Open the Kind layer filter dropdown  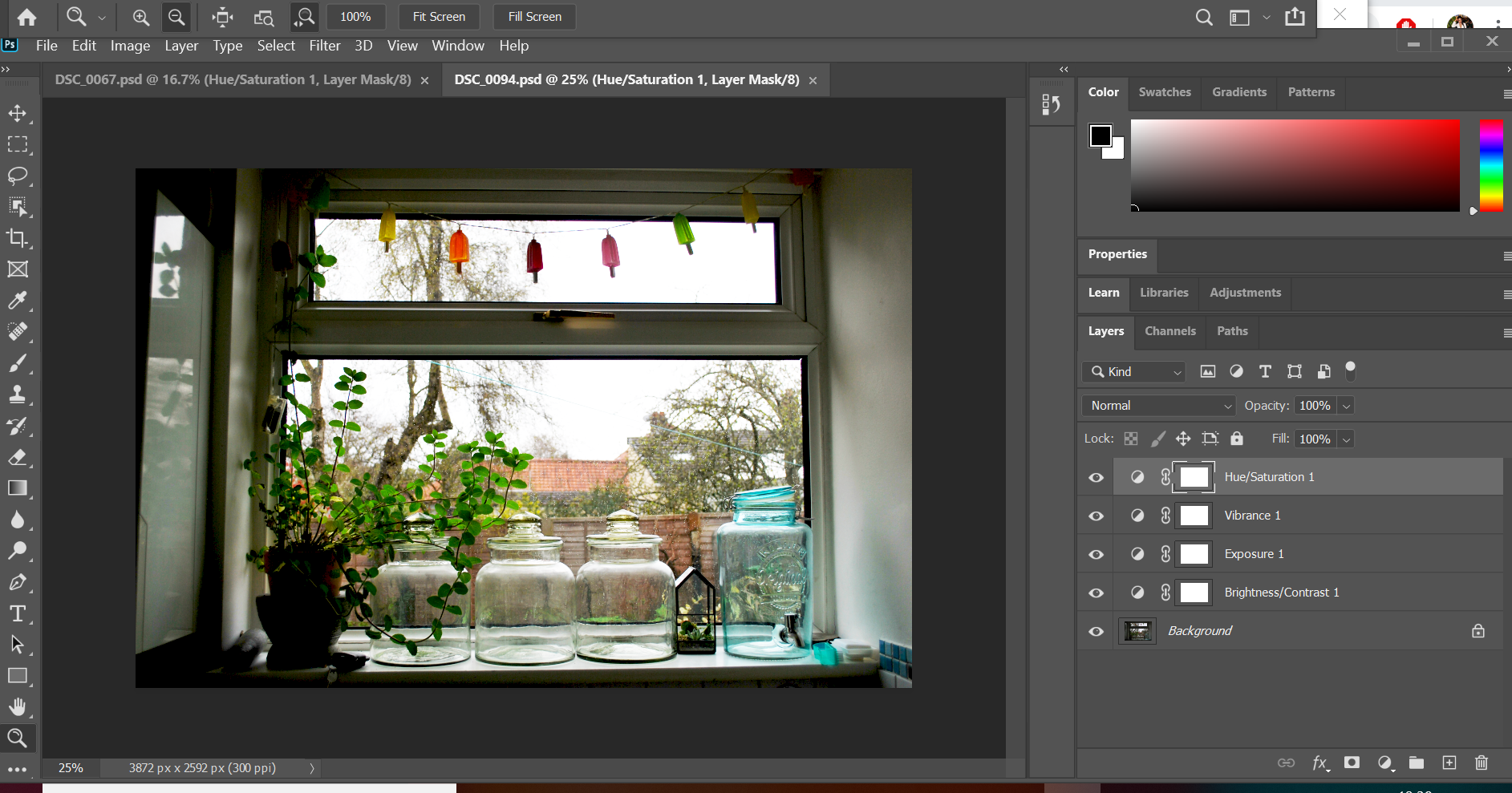[1135, 372]
